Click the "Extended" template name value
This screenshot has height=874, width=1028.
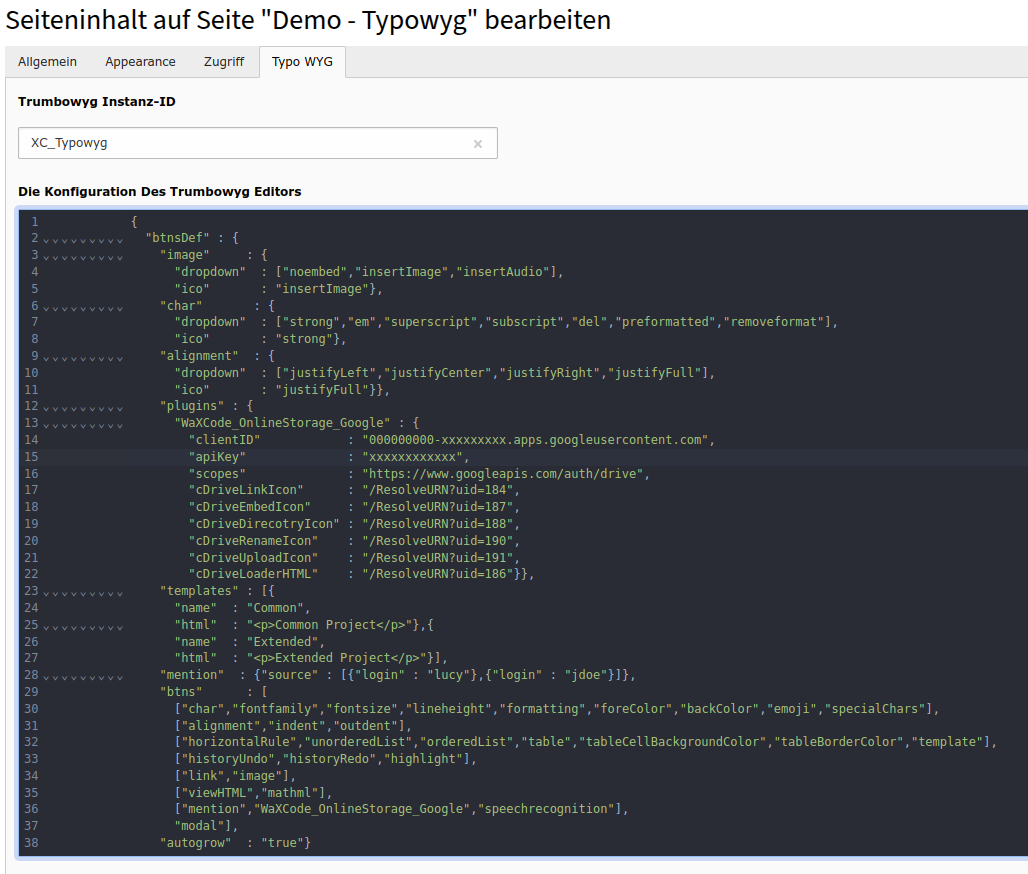pos(282,641)
